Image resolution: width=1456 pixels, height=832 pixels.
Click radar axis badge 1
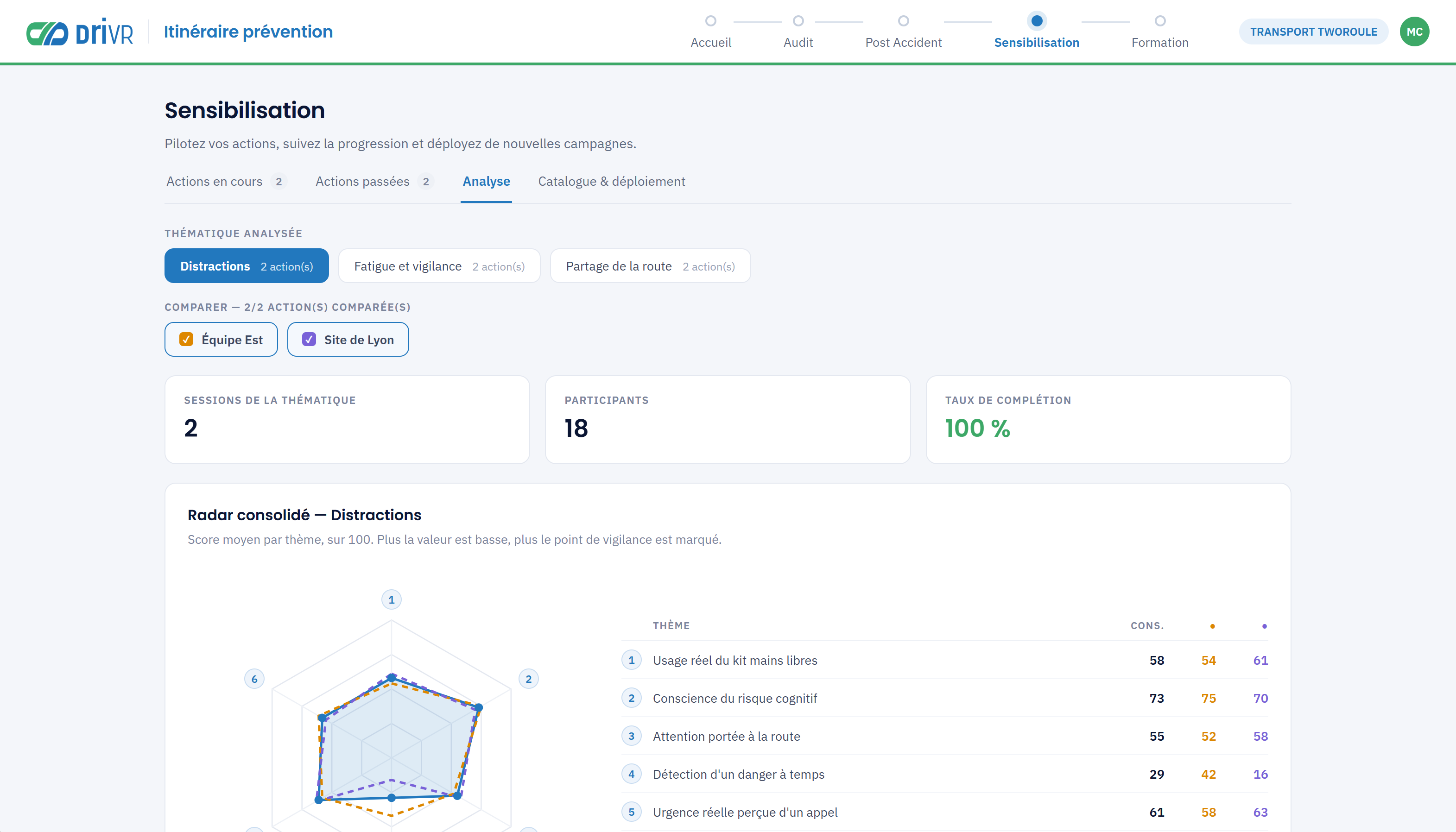point(392,599)
